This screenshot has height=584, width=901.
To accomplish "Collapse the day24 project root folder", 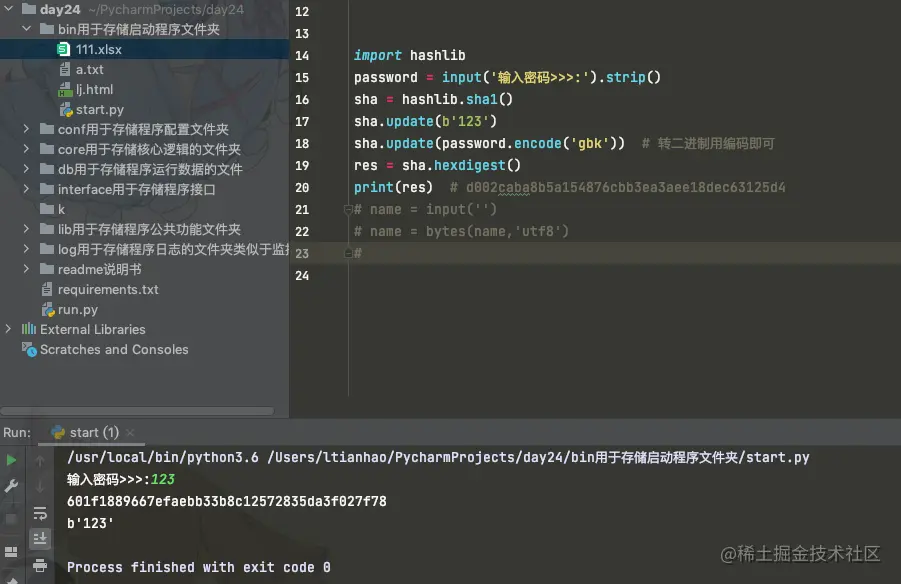I will pos(8,9).
